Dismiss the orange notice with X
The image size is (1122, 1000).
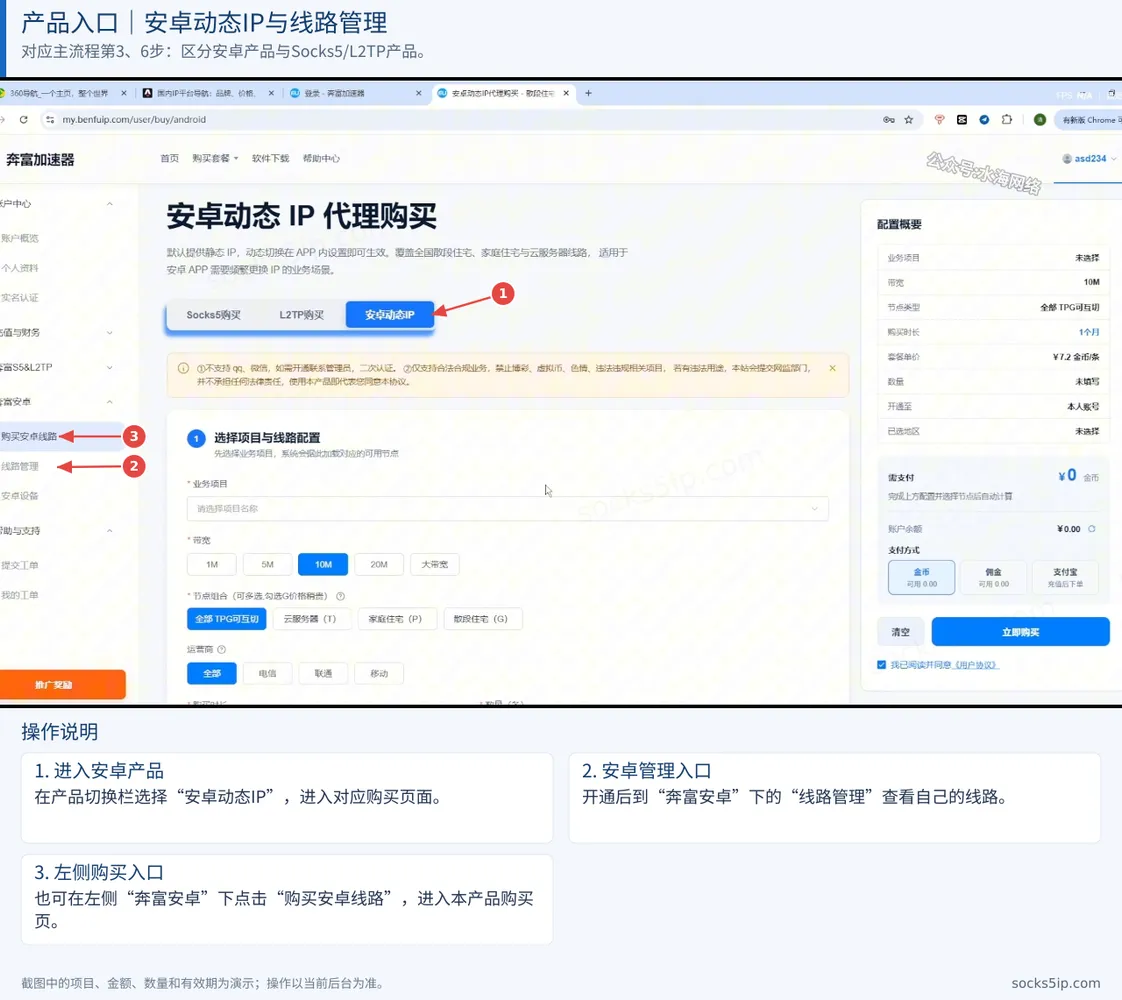(832, 368)
